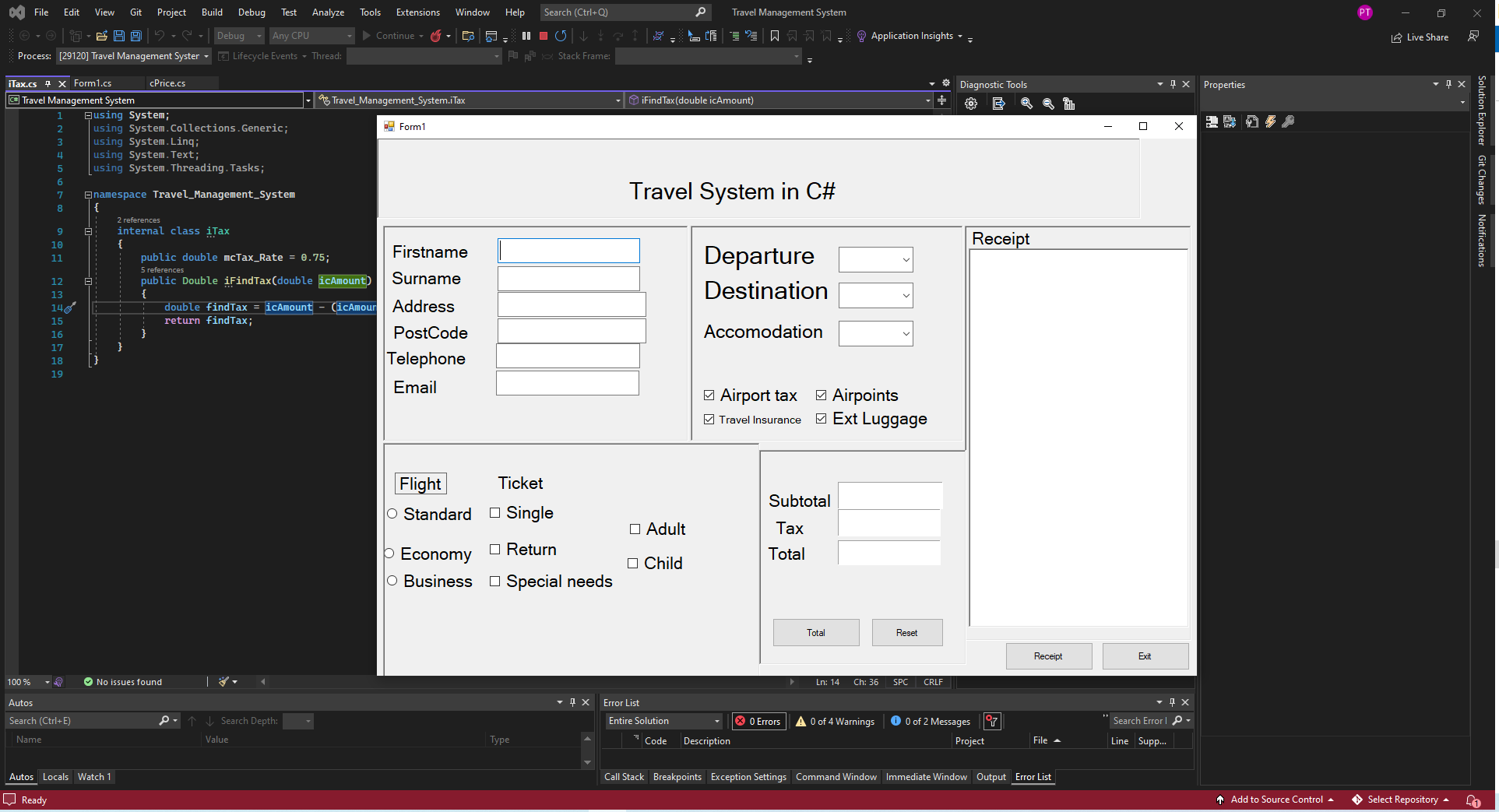This screenshot has width=1499, height=812.
Task: Click the Receipt button in Form1
Action: coord(1048,656)
